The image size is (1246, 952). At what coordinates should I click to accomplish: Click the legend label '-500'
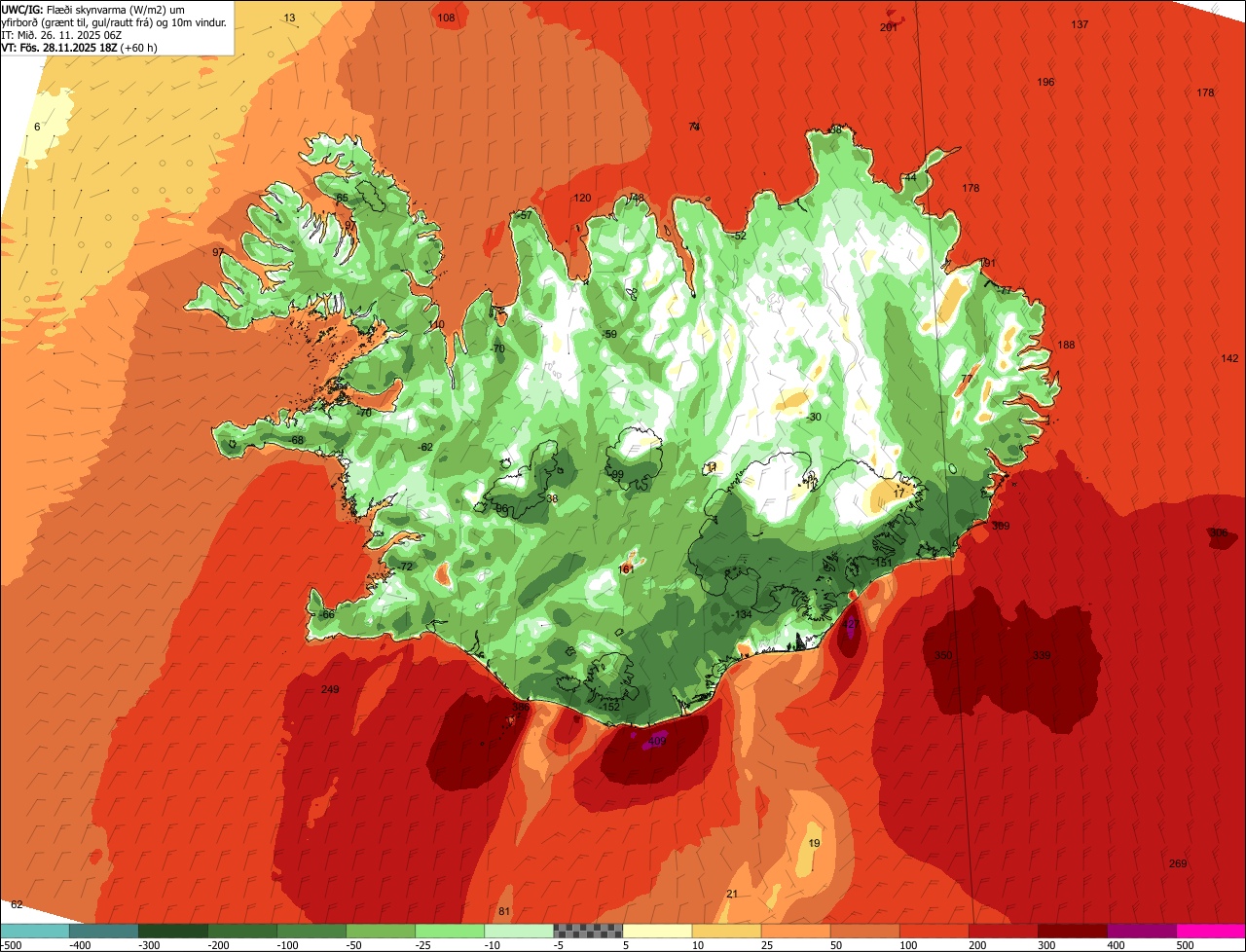click(x=12, y=945)
